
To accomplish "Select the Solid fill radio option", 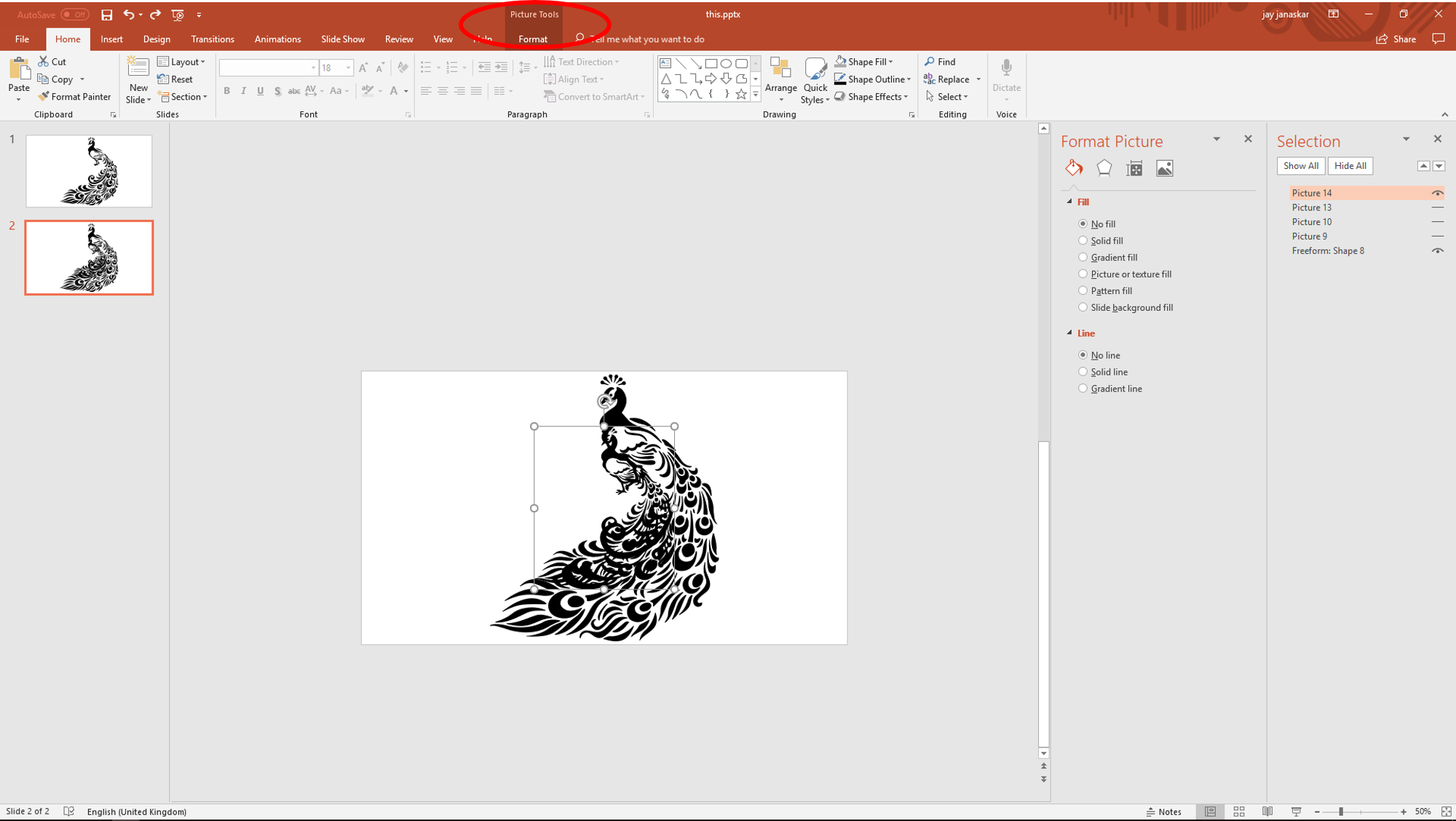I will pyautogui.click(x=1083, y=240).
